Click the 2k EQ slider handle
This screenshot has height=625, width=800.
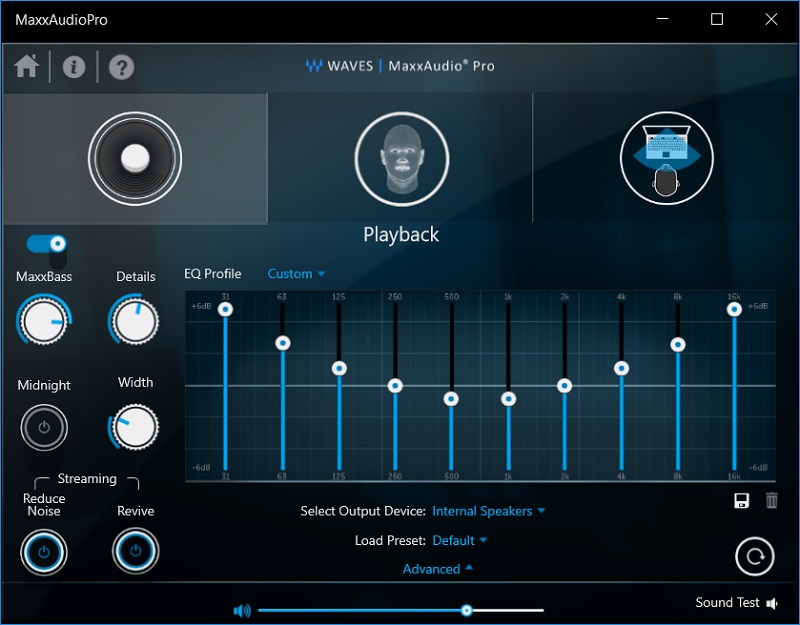[x=564, y=386]
